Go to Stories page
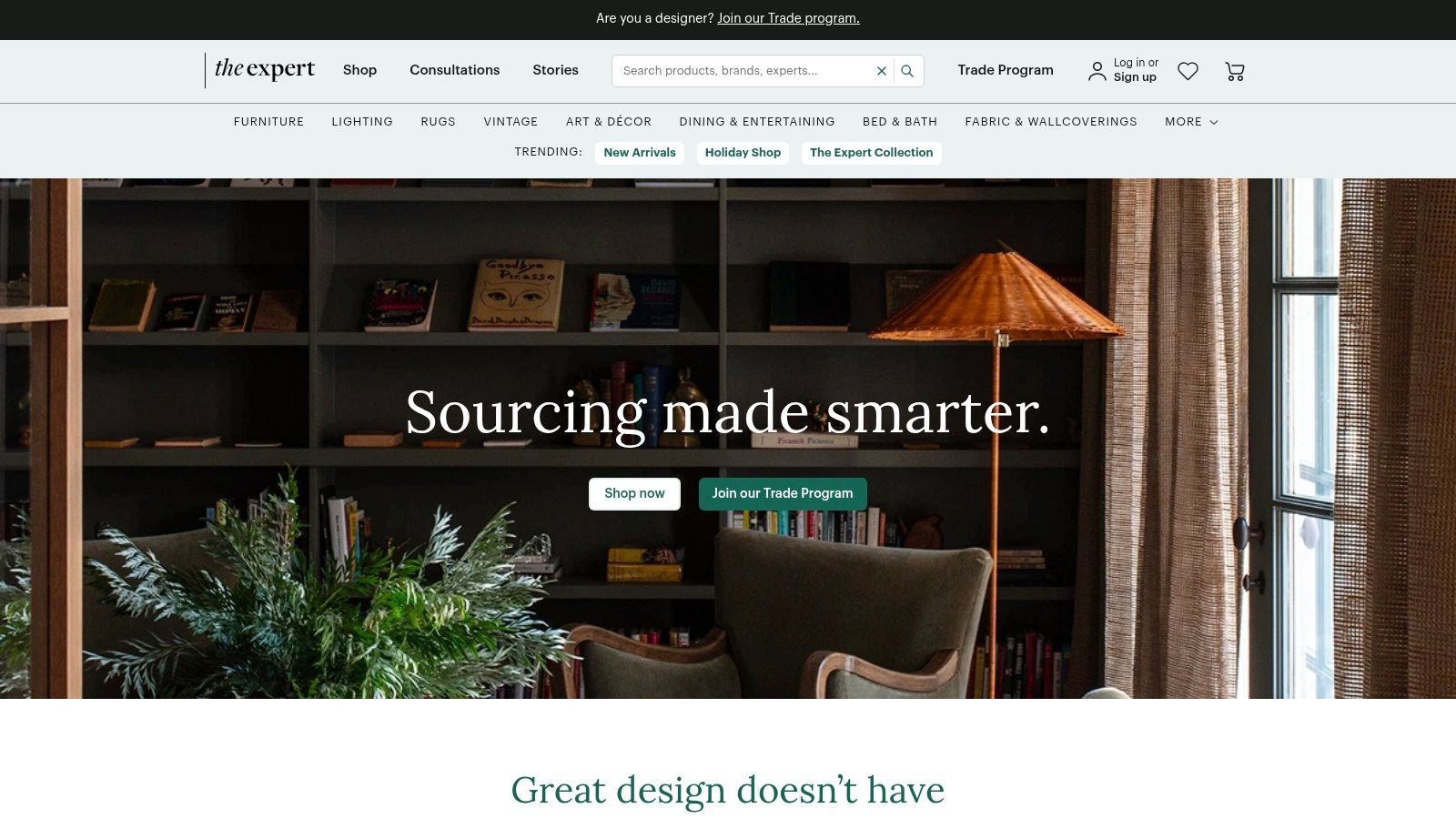Image resolution: width=1456 pixels, height=819 pixels. [x=555, y=70]
